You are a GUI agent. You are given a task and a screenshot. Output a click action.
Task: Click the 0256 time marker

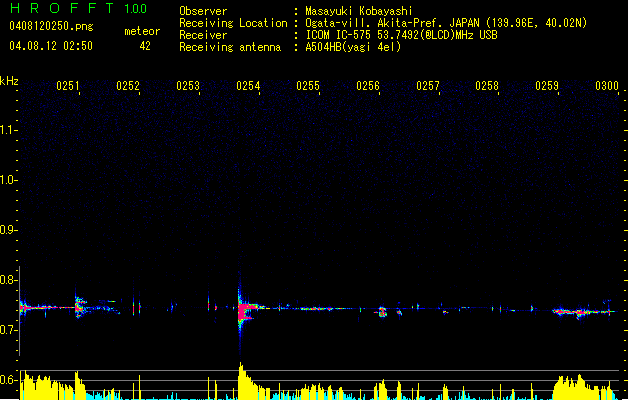coord(368,86)
